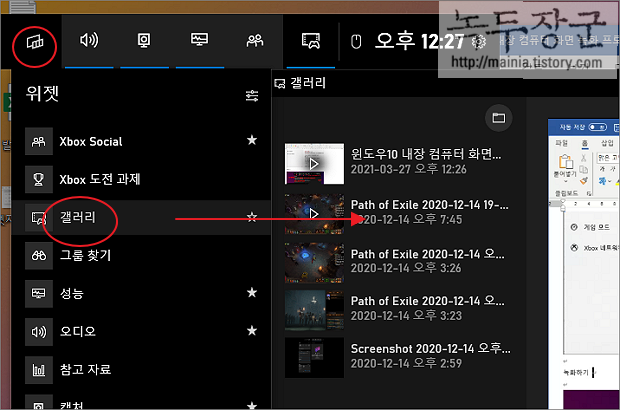Open the 파일 tab in Word ribbon
This screenshot has height=410, width=620.
[x=561, y=143]
